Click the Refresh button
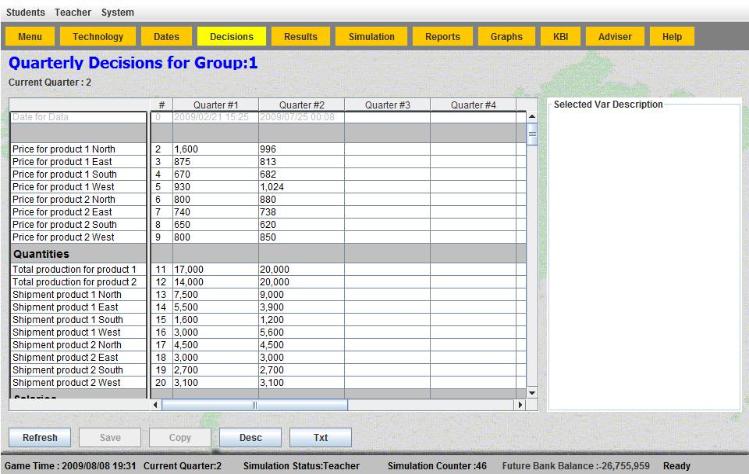 [x=40, y=437]
